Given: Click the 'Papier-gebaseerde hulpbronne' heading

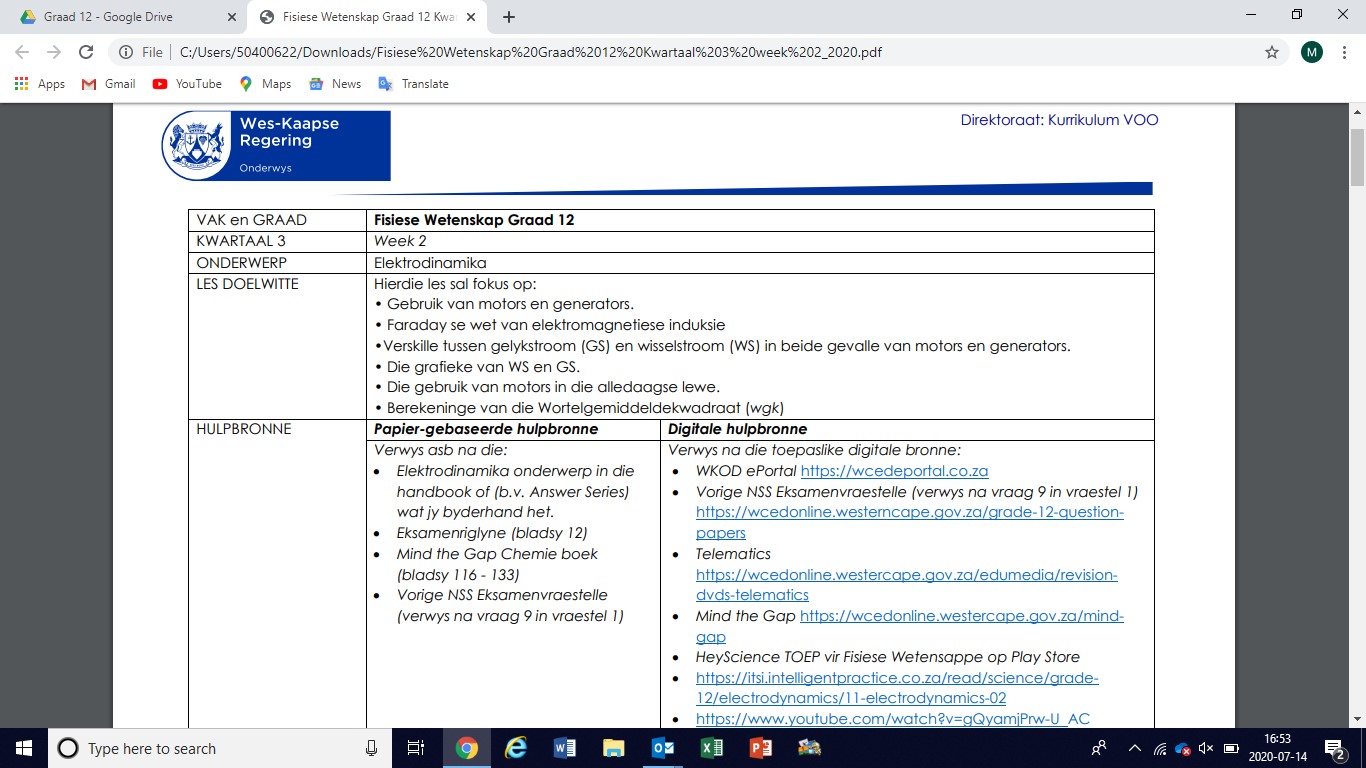Looking at the screenshot, I should point(486,429).
